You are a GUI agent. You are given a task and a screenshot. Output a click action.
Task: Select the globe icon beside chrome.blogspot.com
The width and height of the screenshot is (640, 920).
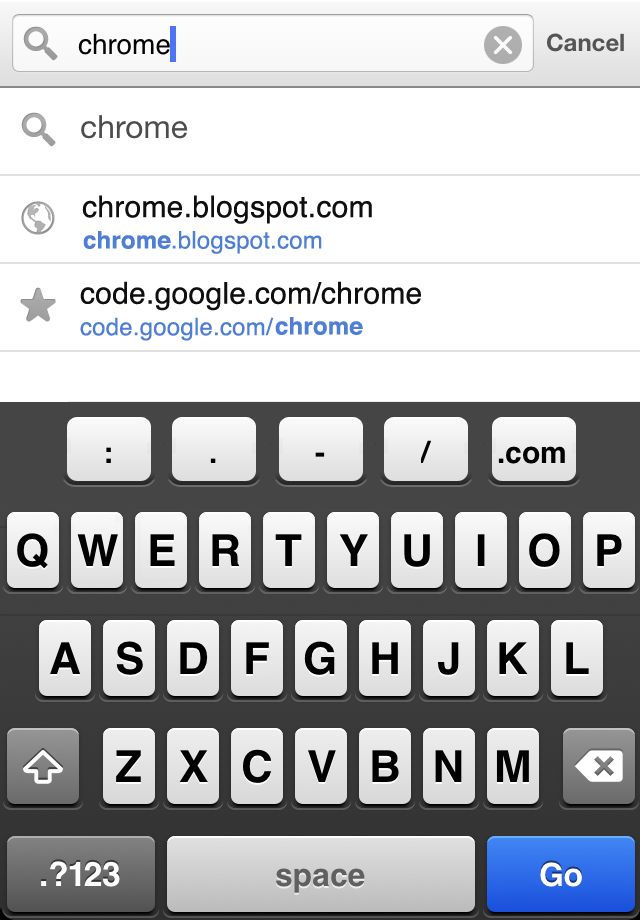tap(38, 218)
